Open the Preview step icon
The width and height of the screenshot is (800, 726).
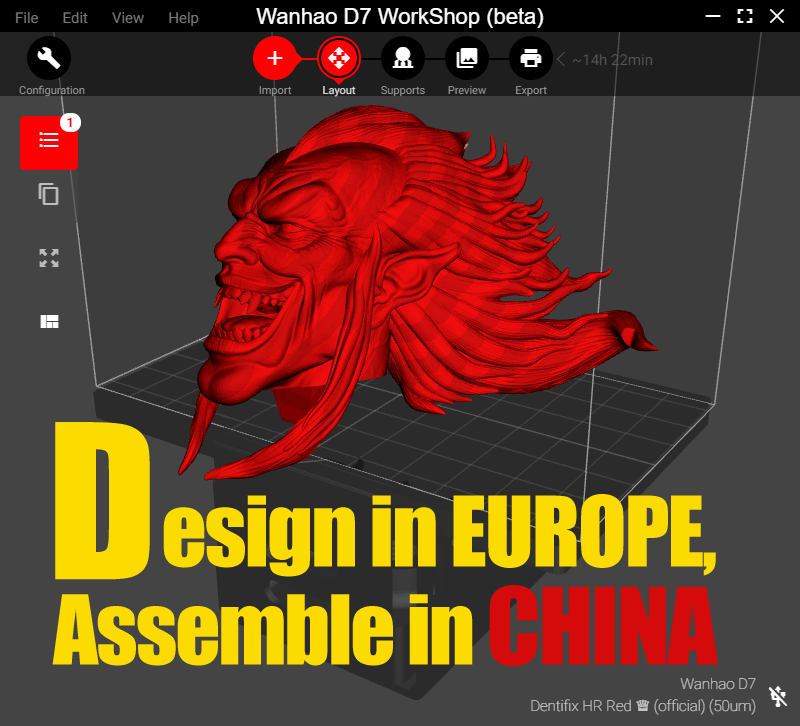coord(467,58)
